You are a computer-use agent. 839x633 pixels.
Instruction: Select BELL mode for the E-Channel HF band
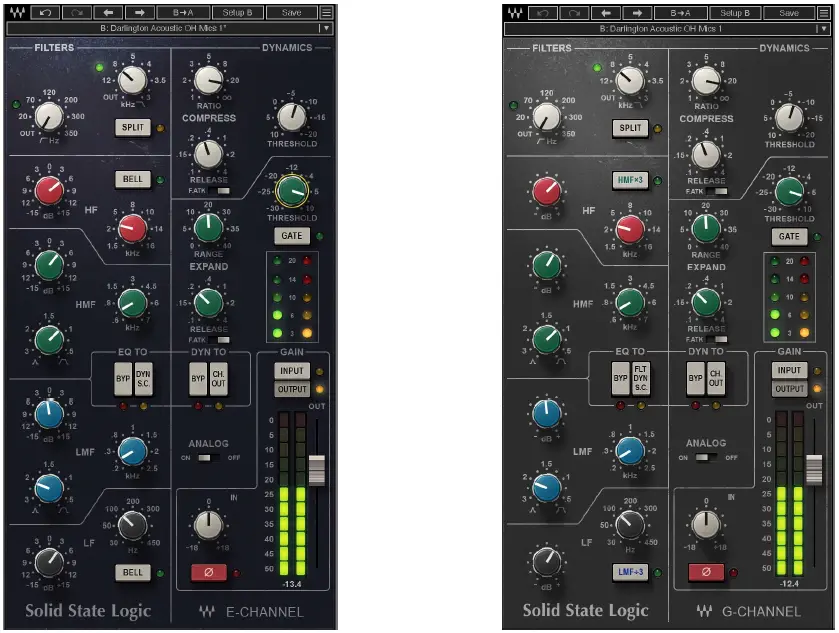[x=131, y=179]
